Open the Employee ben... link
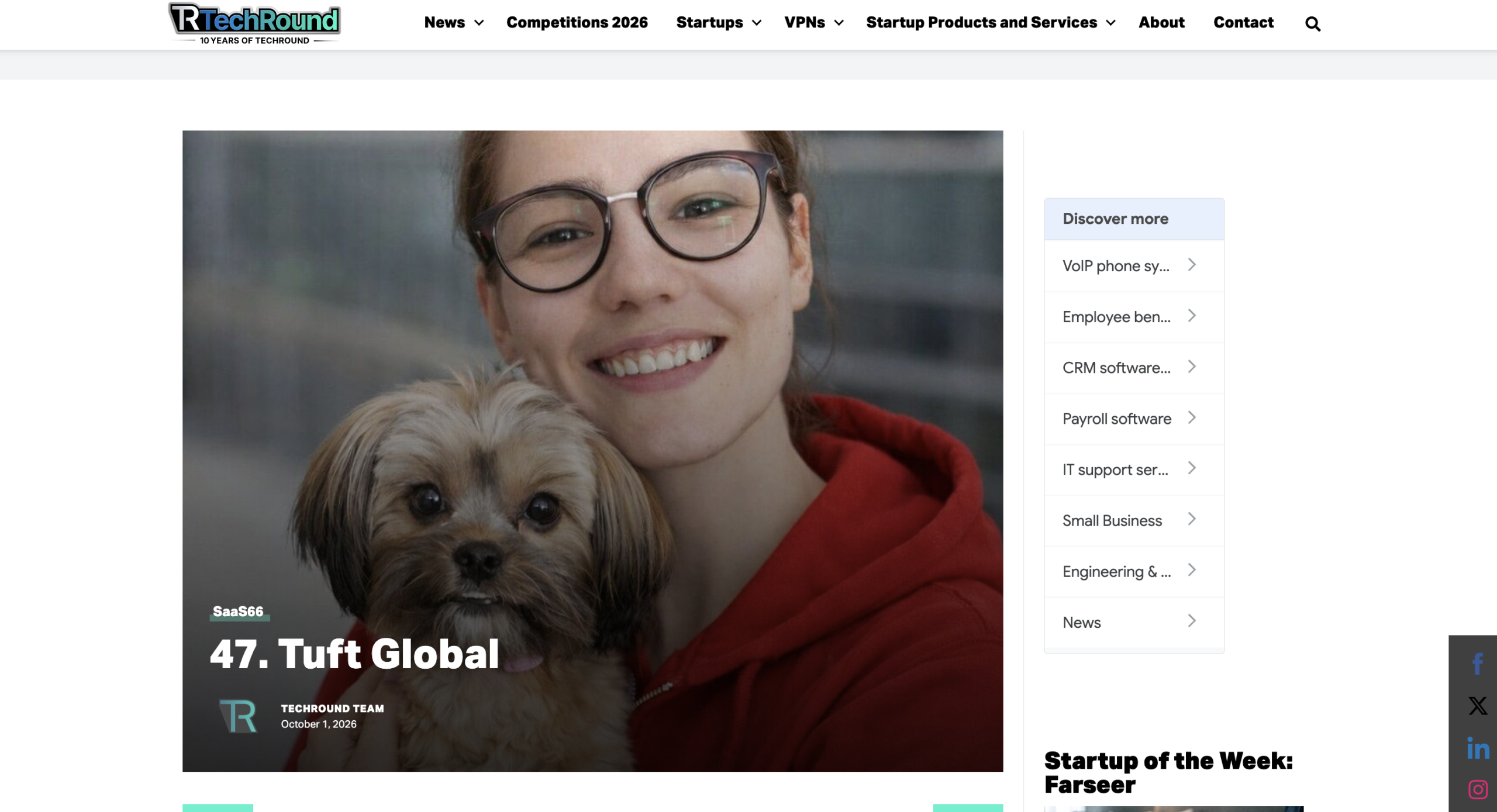The width and height of the screenshot is (1497, 812). pos(1116,317)
